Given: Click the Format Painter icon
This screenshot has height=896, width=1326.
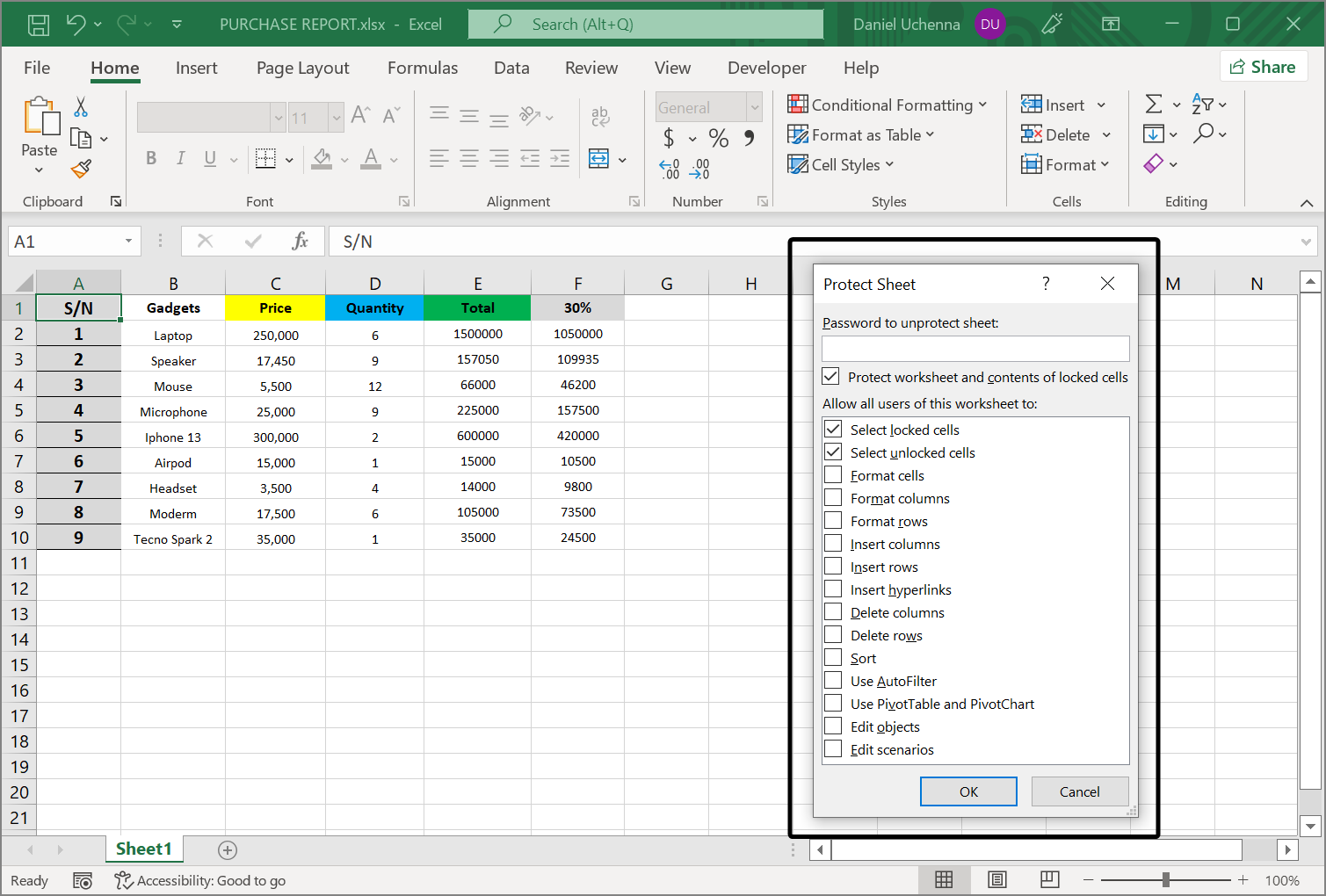Looking at the screenshot, I should (x=81, y=169).
